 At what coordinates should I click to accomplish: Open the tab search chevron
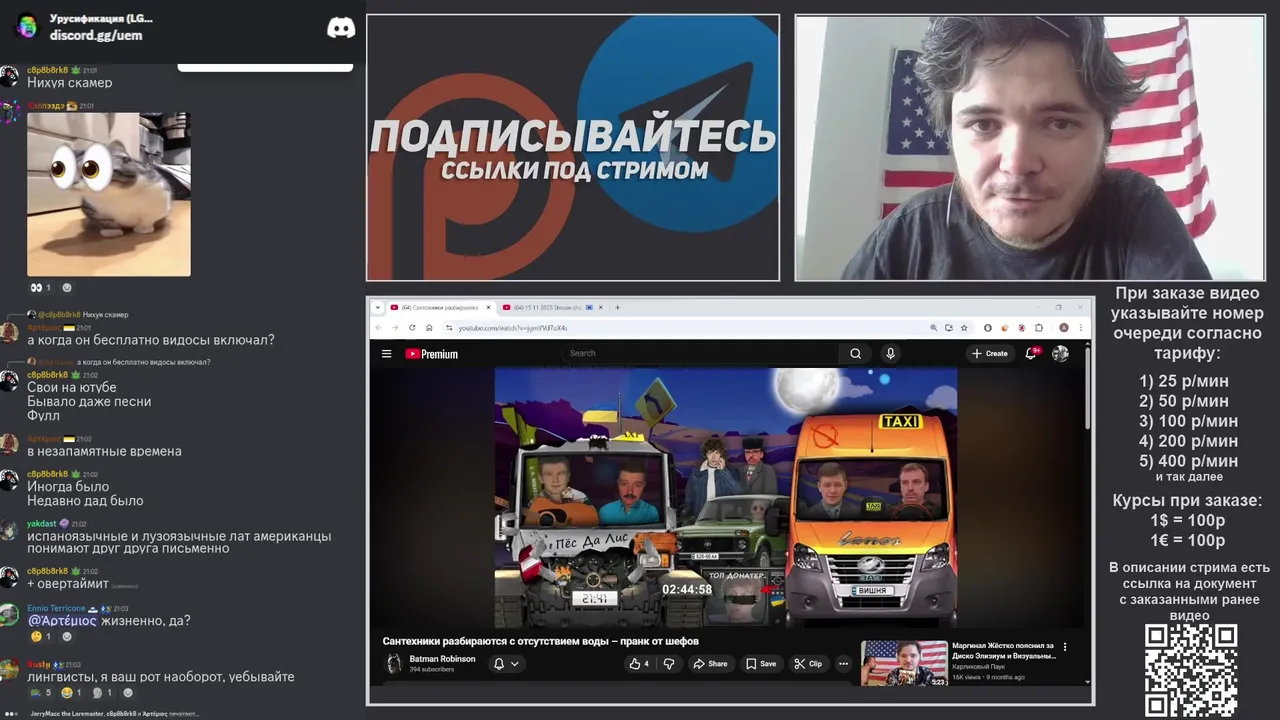coord(378,307)
